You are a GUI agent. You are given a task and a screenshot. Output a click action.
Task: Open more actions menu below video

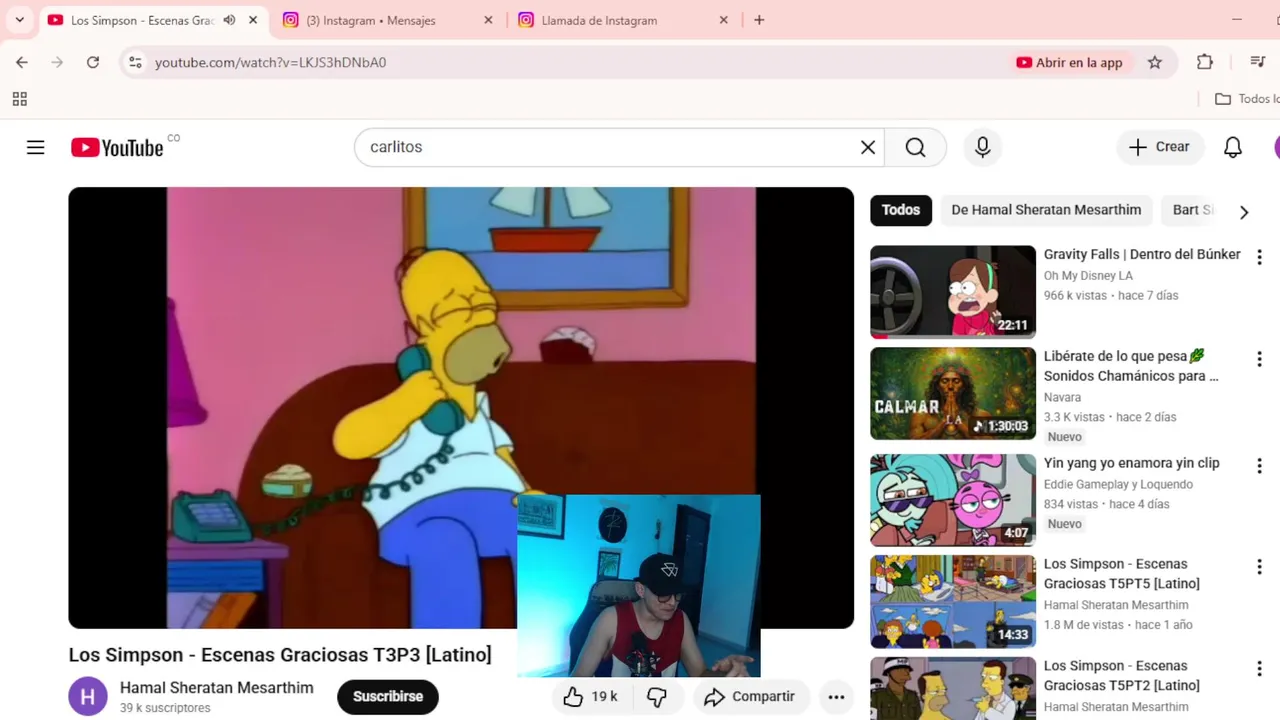tap(836, 697)
